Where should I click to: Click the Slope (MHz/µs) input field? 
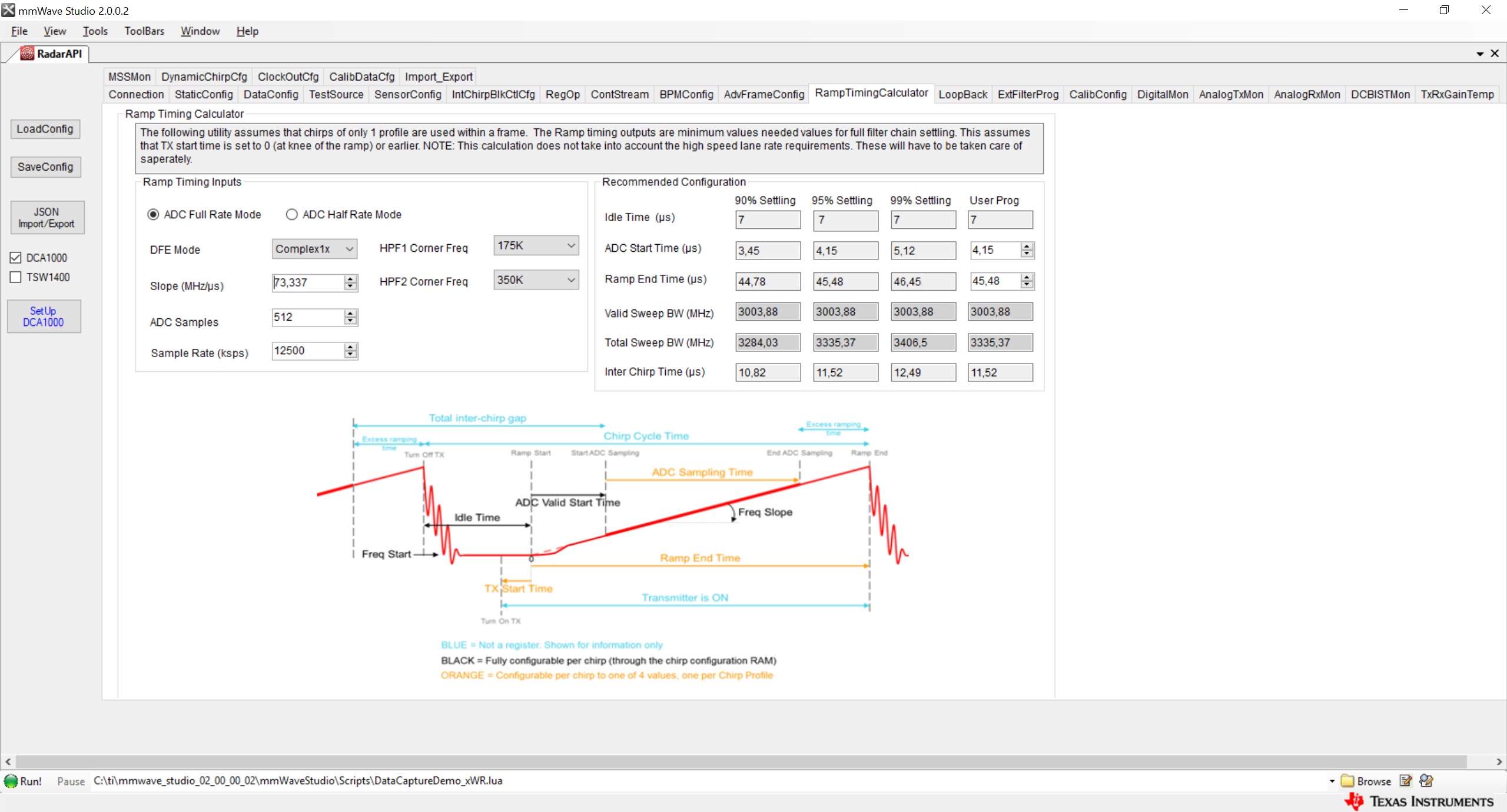point(308,282)
